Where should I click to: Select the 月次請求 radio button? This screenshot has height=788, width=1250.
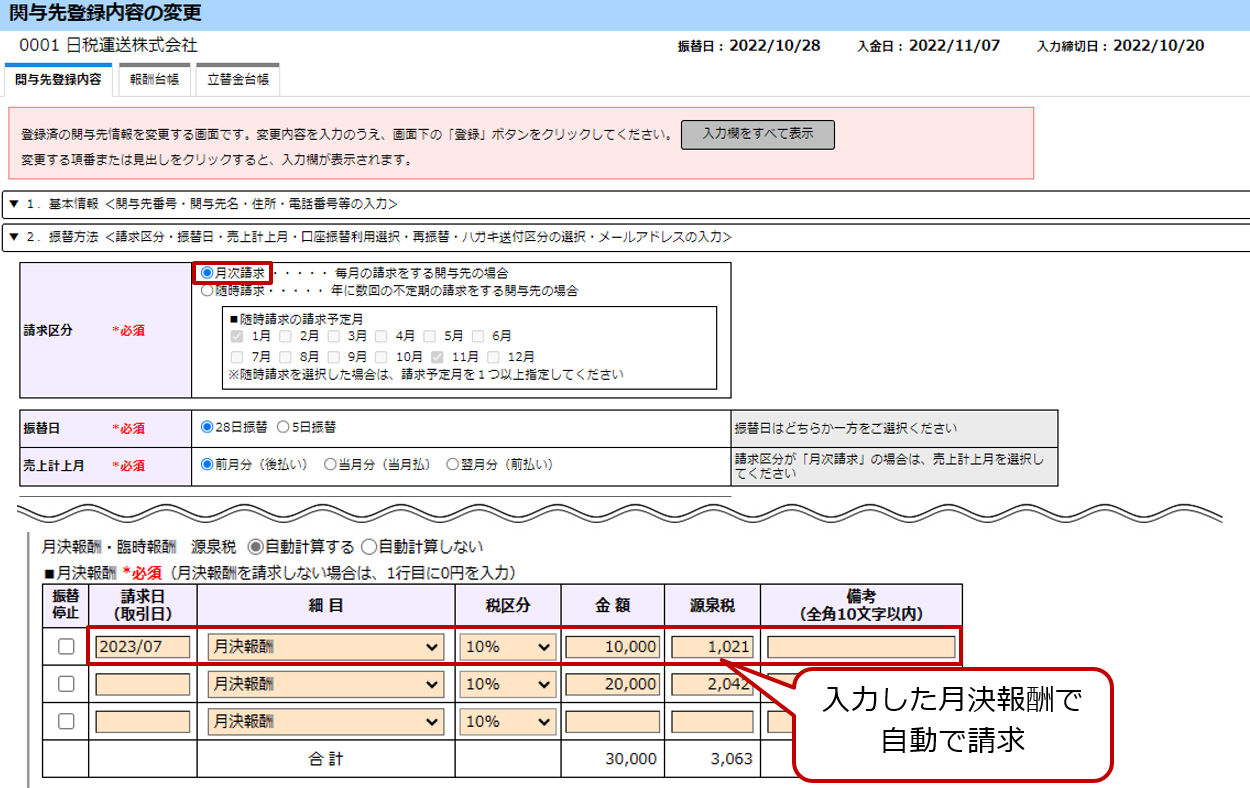(x=208, y=272)
